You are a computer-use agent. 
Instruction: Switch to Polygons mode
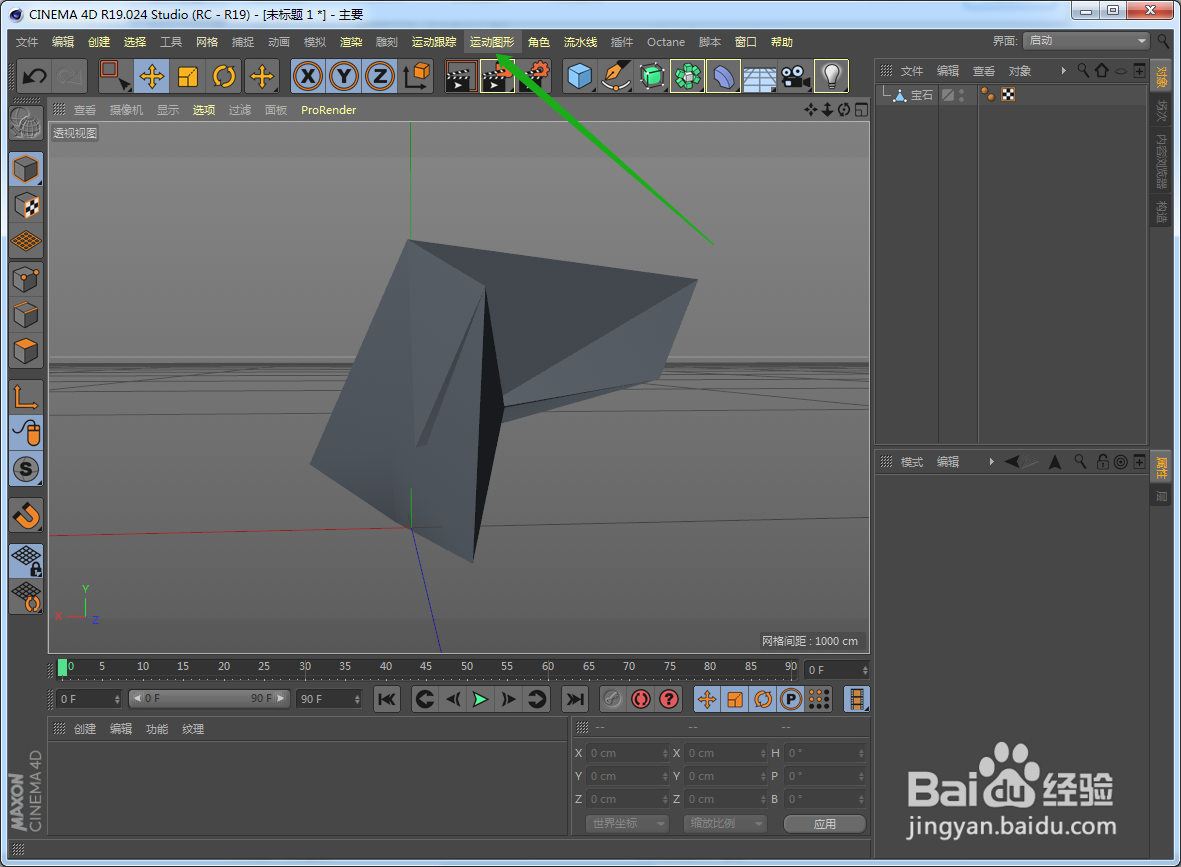26,351
